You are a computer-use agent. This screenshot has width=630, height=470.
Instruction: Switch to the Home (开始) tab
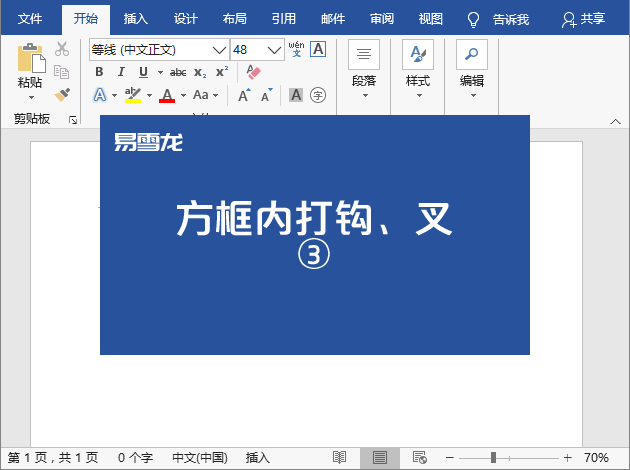click(x=86, y=18)
